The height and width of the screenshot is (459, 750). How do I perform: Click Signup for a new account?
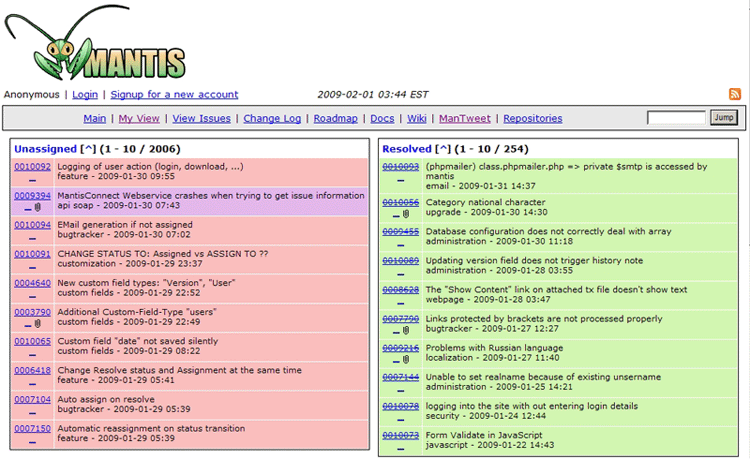(174, 94)
